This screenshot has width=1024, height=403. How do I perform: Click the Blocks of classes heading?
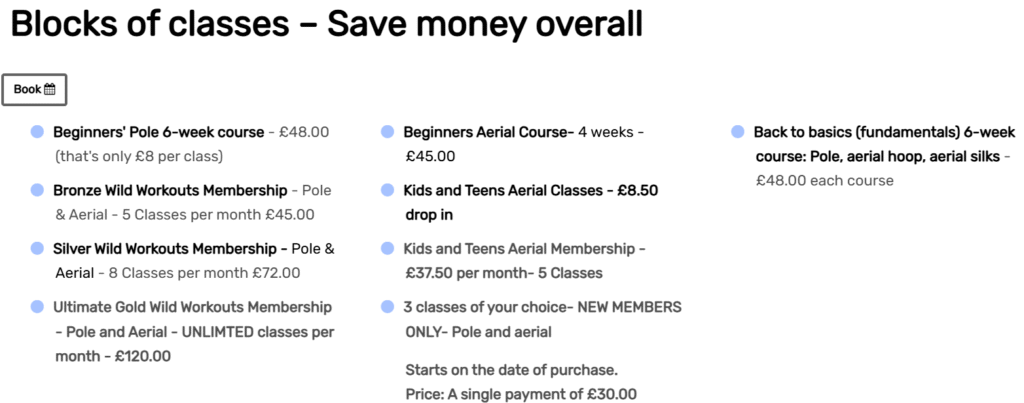pos(327,24)
